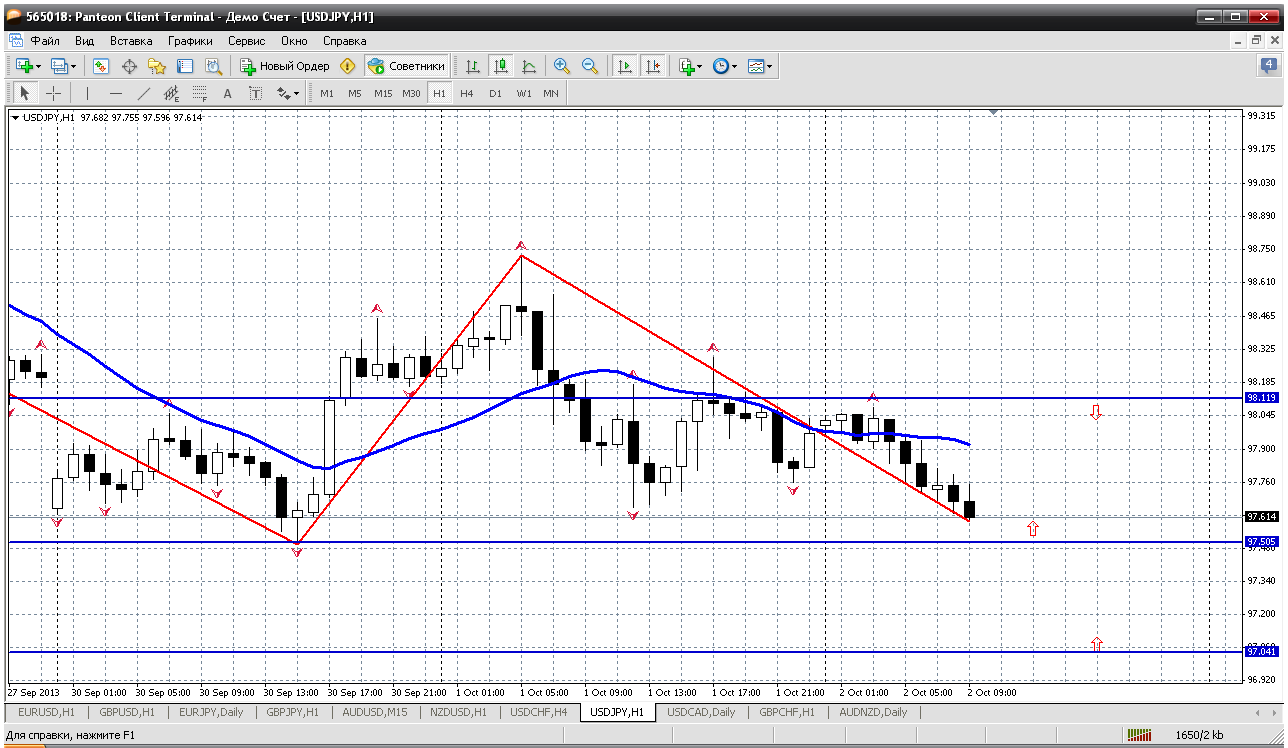
Task: Open the Navigator folder-star icon
Action: click(157, 66)
